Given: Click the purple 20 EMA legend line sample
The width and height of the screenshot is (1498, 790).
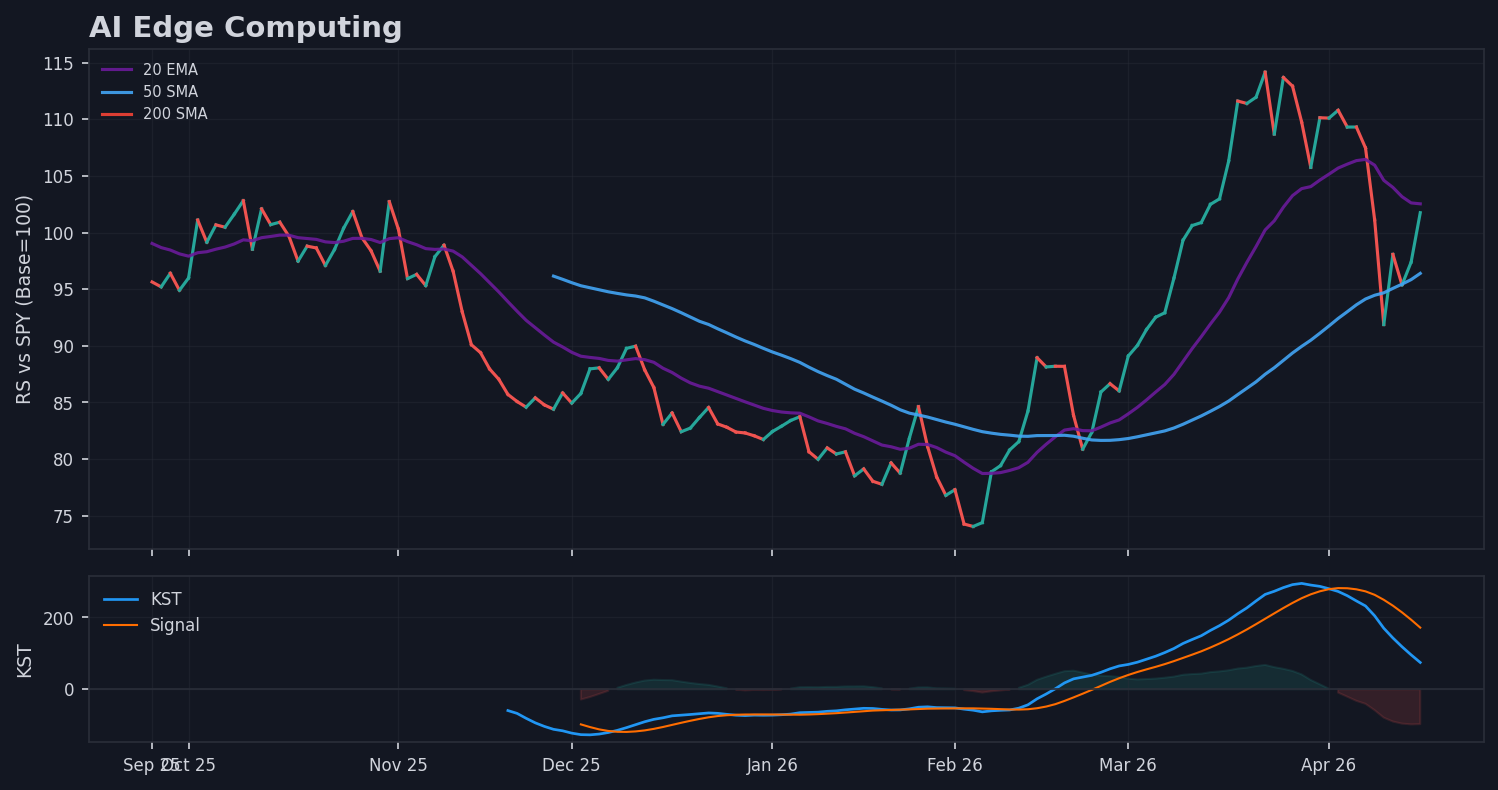Looking at the screenshot, I should tap(118, 70).
